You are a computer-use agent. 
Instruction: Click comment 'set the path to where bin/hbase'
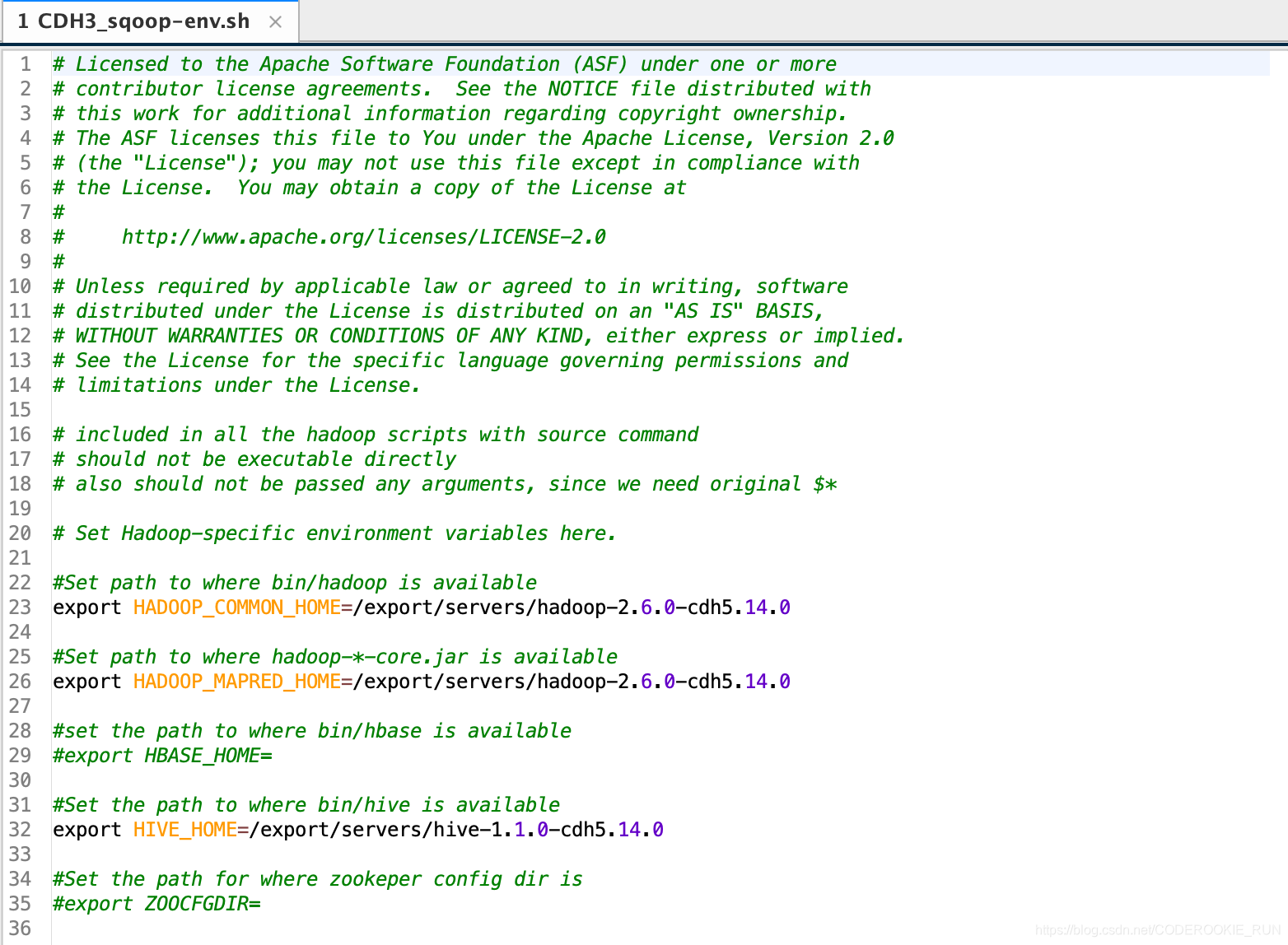pyautogui.click(x=312, y=731)
